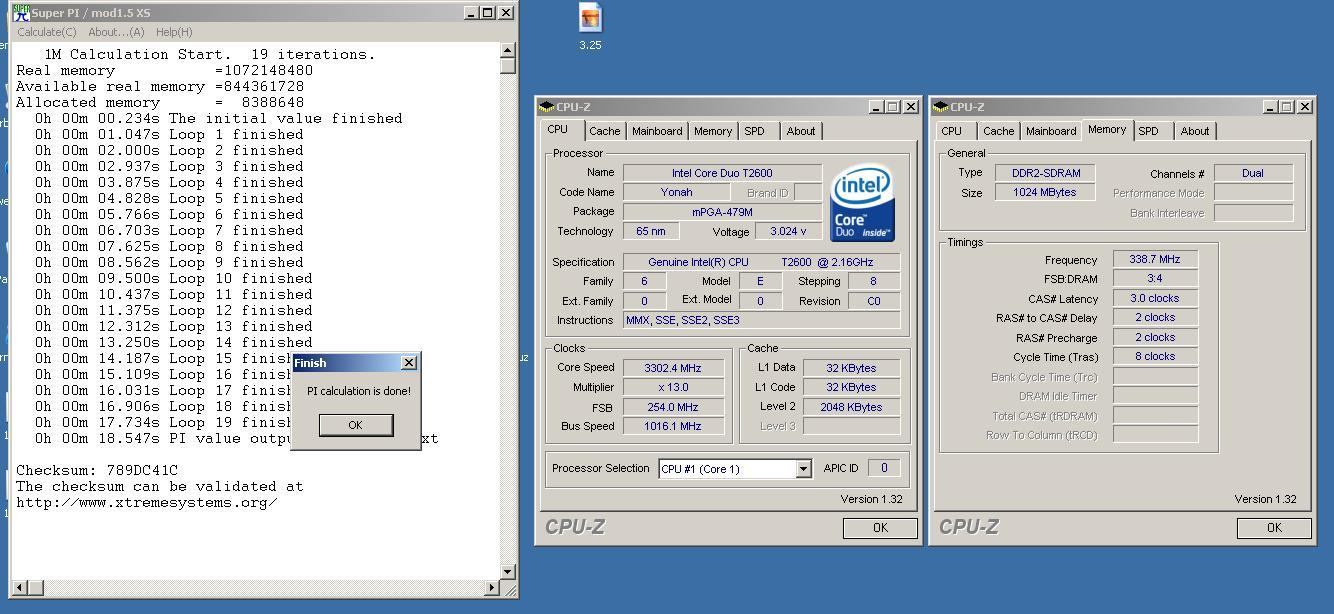Switch to Cache tab in right CPU-Z window

coord(998,131)
